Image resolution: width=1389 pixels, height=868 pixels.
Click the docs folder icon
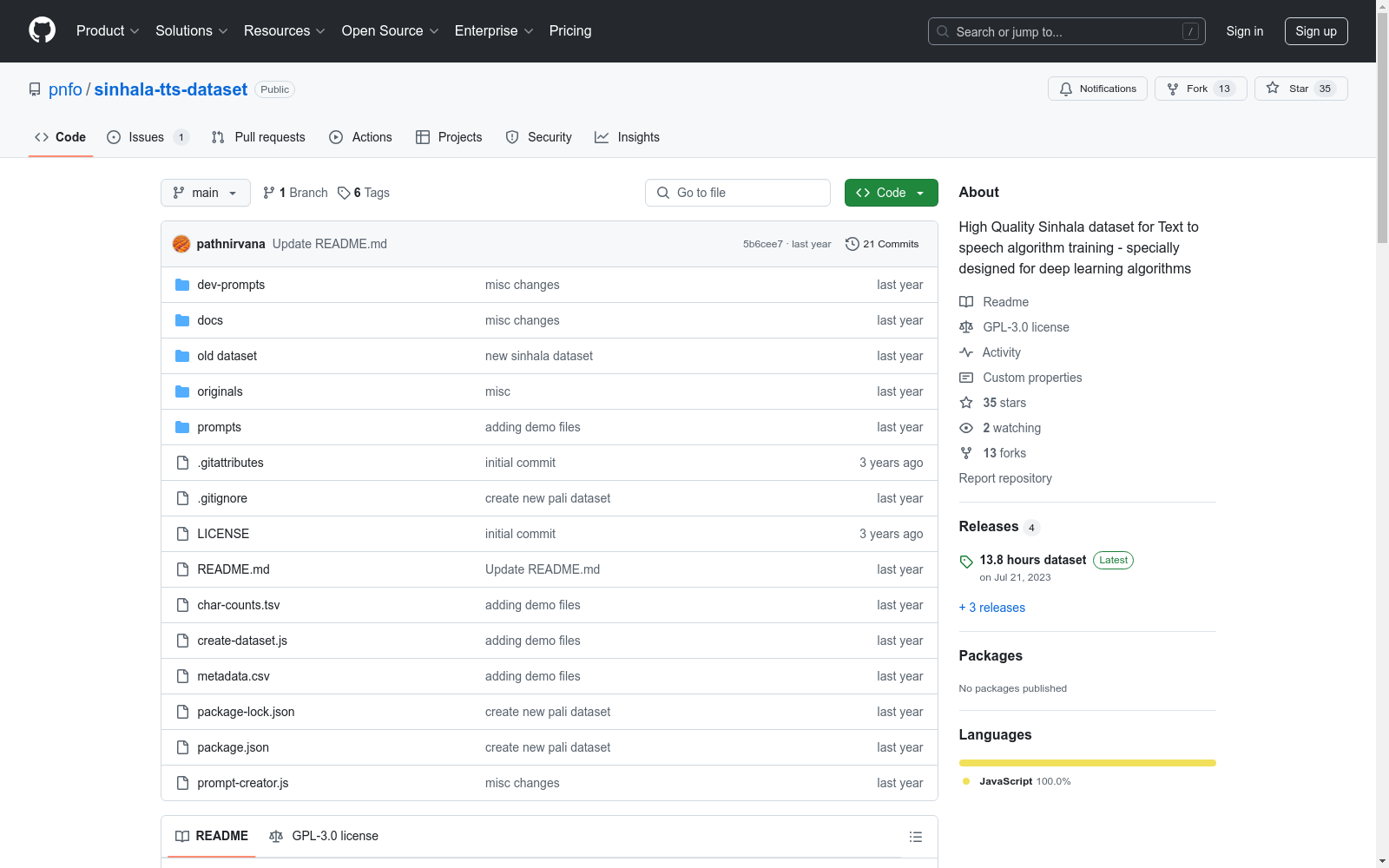182,320
